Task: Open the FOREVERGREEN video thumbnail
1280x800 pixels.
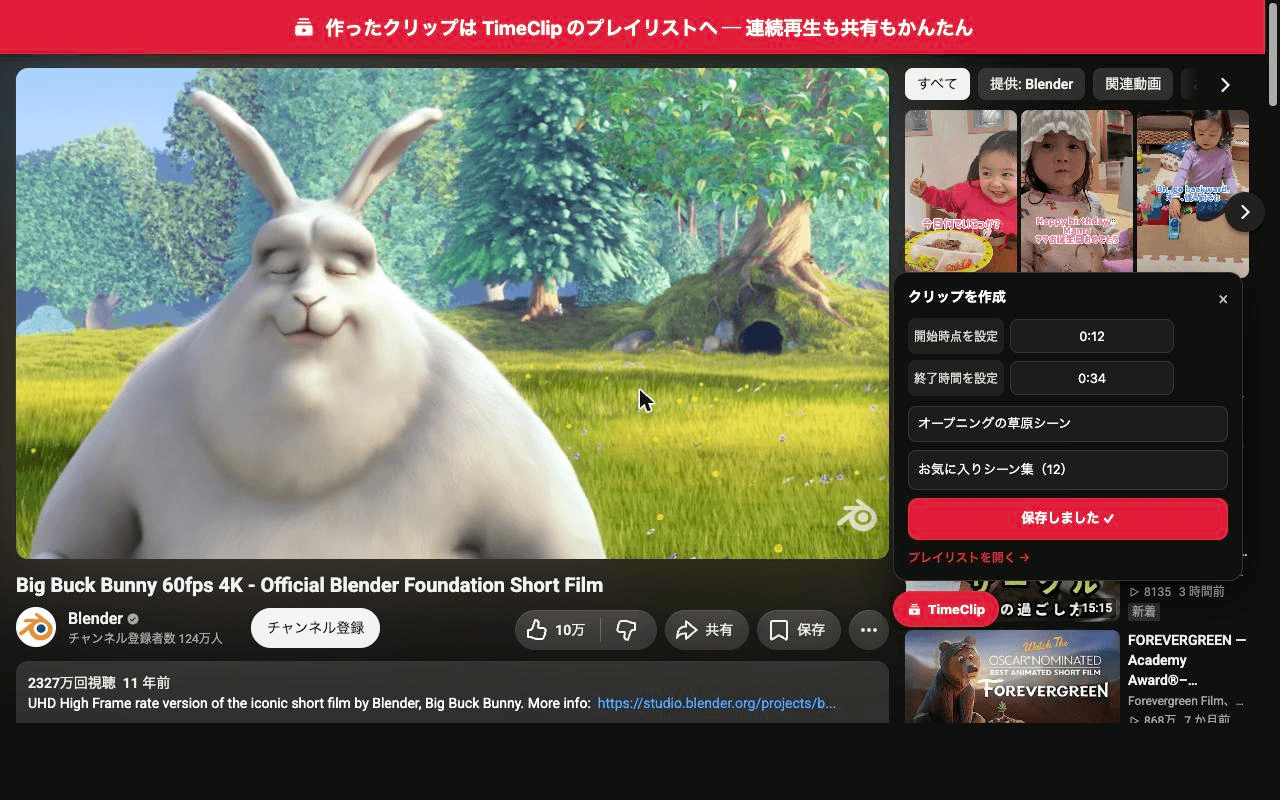Action: tap(1012, 676)
